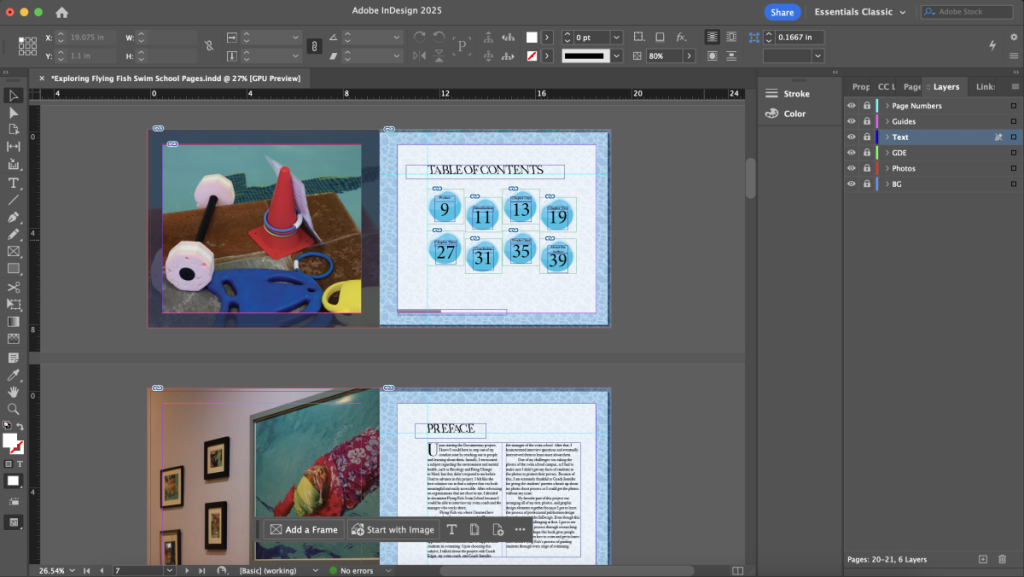The width and height of the screenshot is (1024, 577).
Task: Select the Scissors tool
Action: click(x=13, y=287)
